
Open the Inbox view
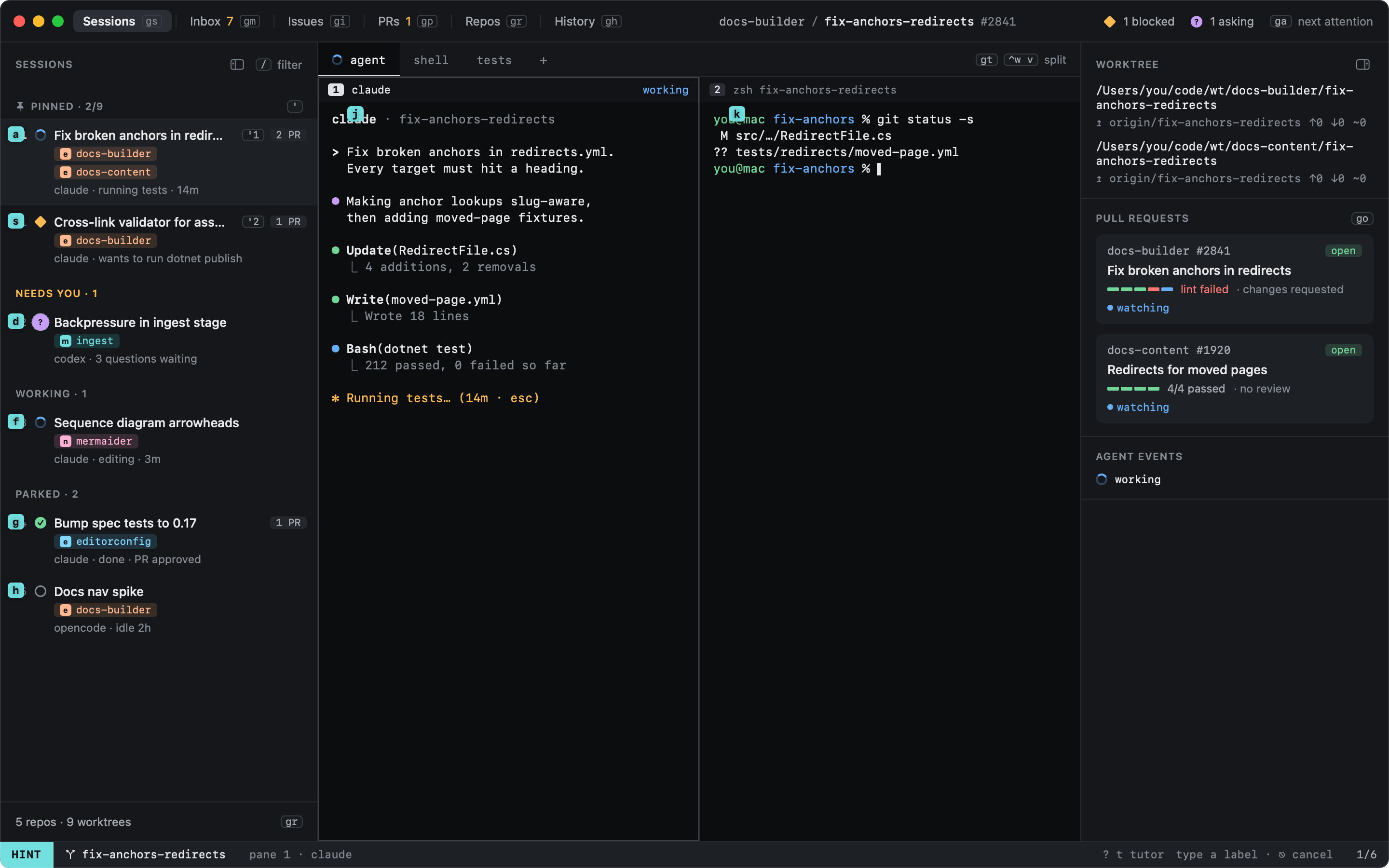click(x=224, y=22)
